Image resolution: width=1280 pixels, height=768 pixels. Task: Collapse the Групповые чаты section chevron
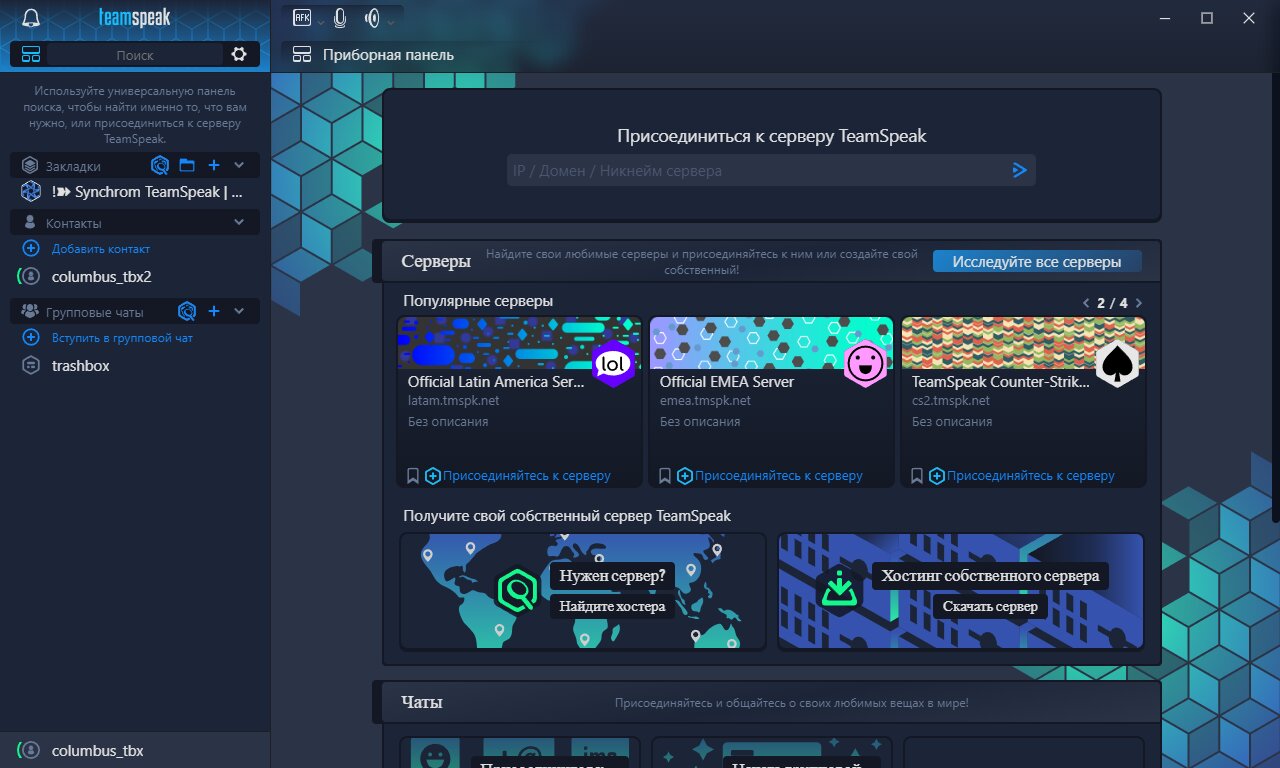click(x=239, y=311)
